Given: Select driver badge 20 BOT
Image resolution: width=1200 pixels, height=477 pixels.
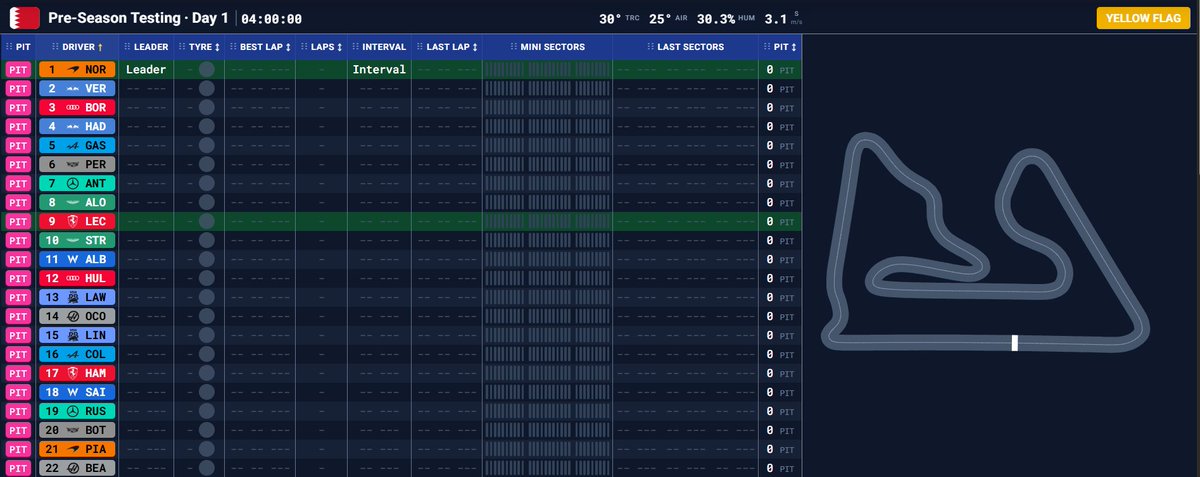Looking at the screenshot, I should [x=76, y=430].
